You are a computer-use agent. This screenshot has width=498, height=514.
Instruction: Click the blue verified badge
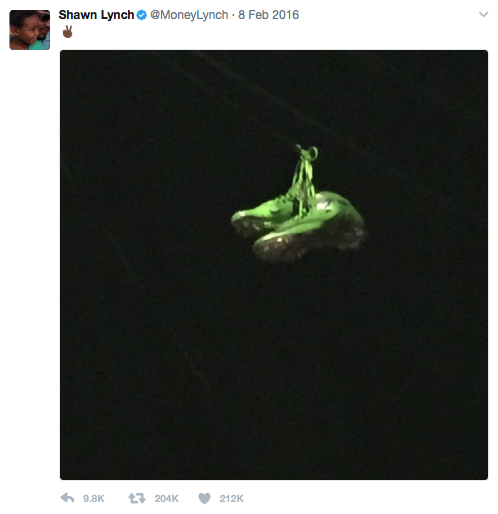click(142, 15)
